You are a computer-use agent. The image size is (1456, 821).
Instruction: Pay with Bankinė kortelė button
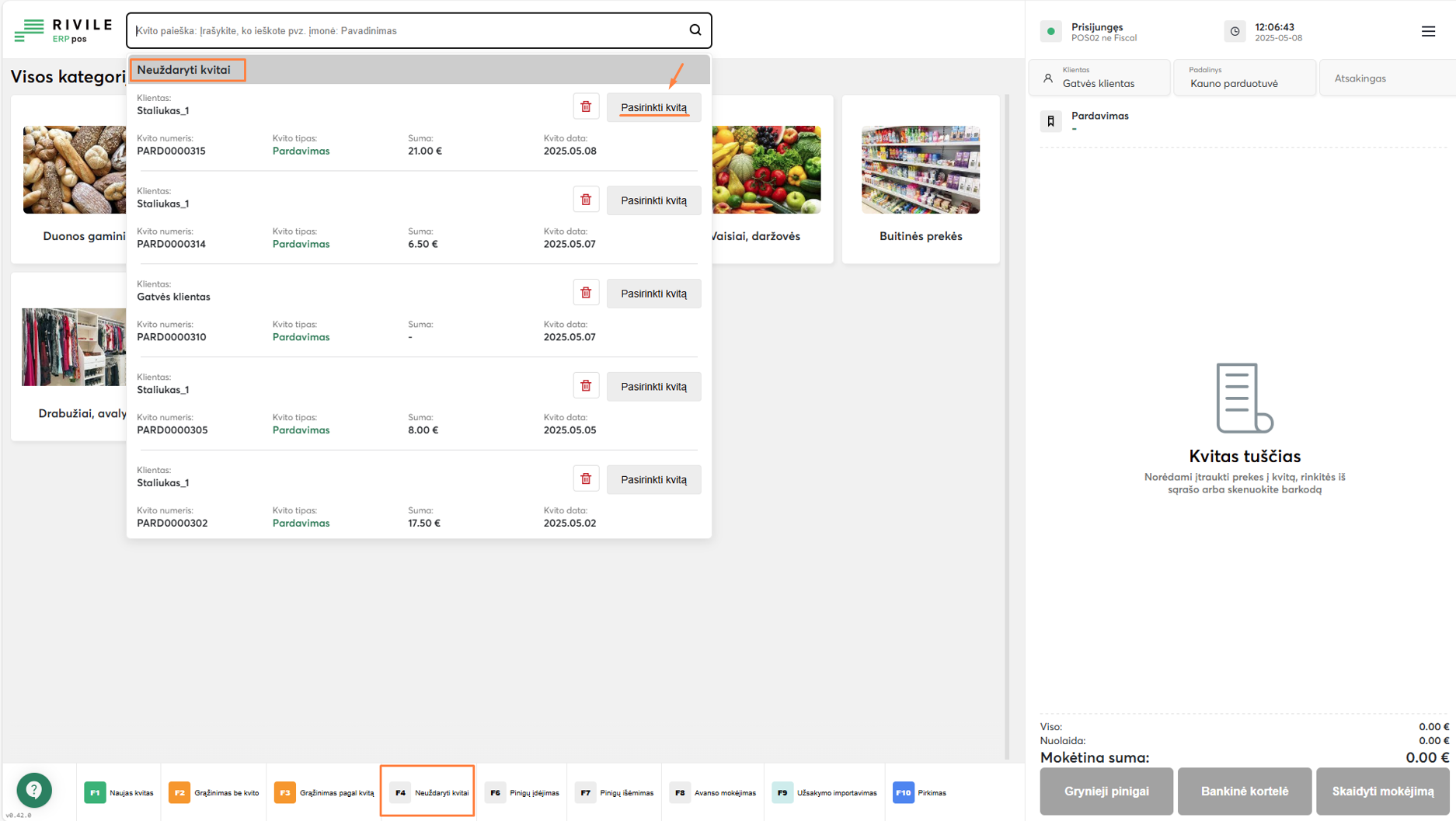coord(1244,791)
